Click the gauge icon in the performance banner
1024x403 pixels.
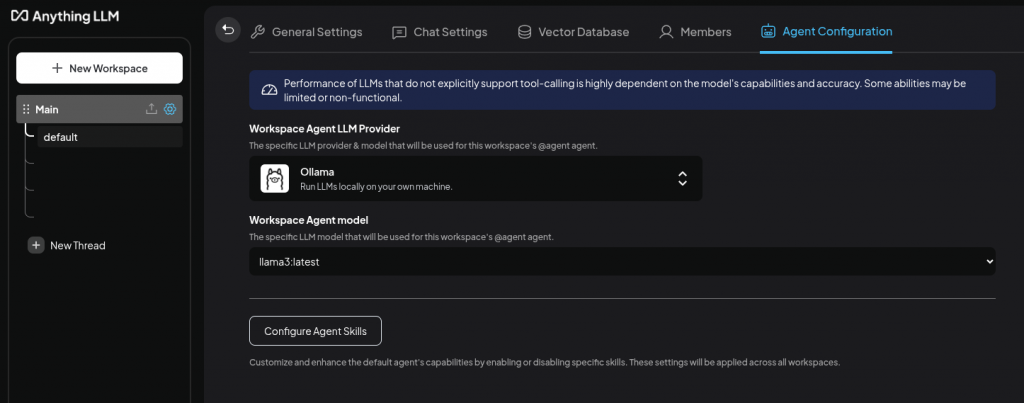(268, 89)
